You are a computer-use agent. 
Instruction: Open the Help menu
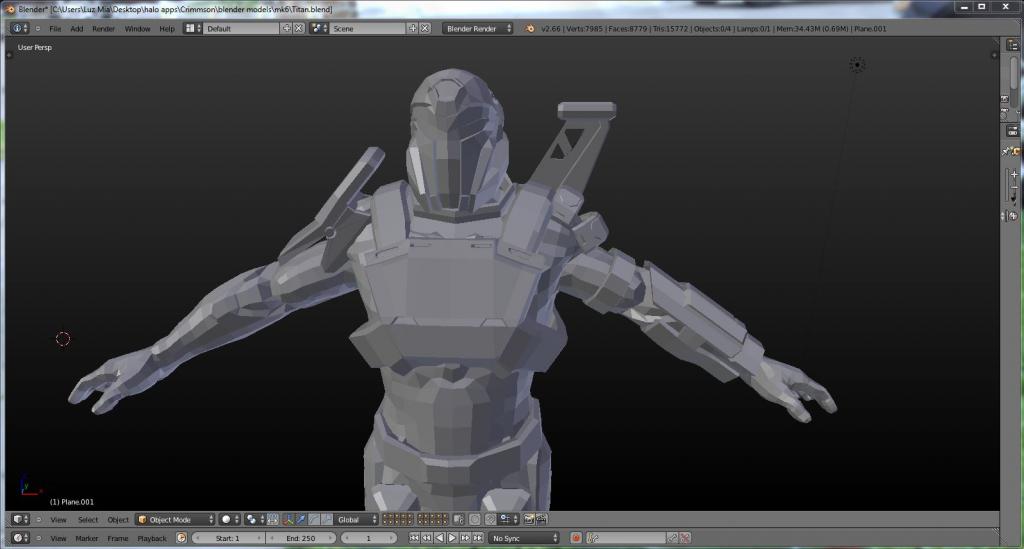point(167,29)
